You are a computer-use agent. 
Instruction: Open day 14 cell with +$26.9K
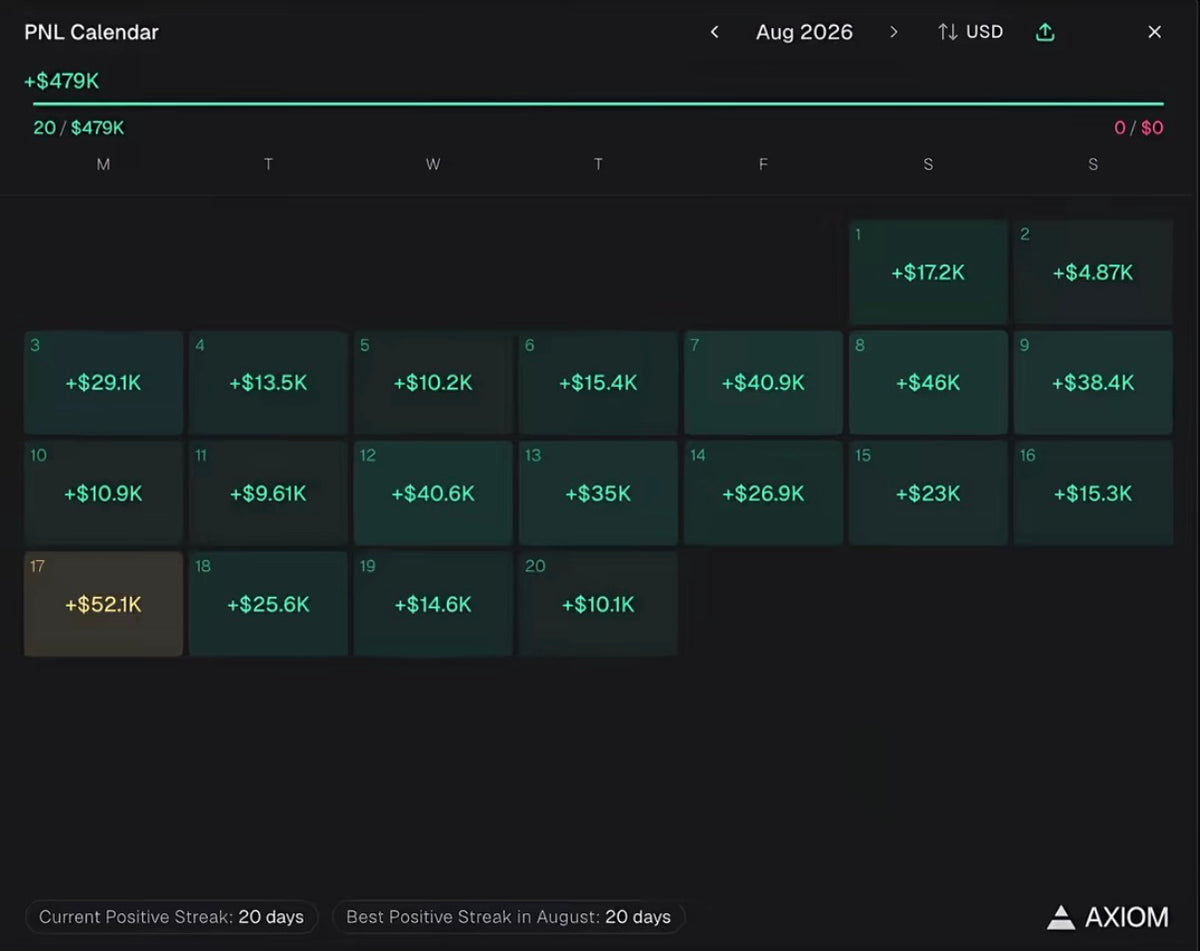pos(763,493)
